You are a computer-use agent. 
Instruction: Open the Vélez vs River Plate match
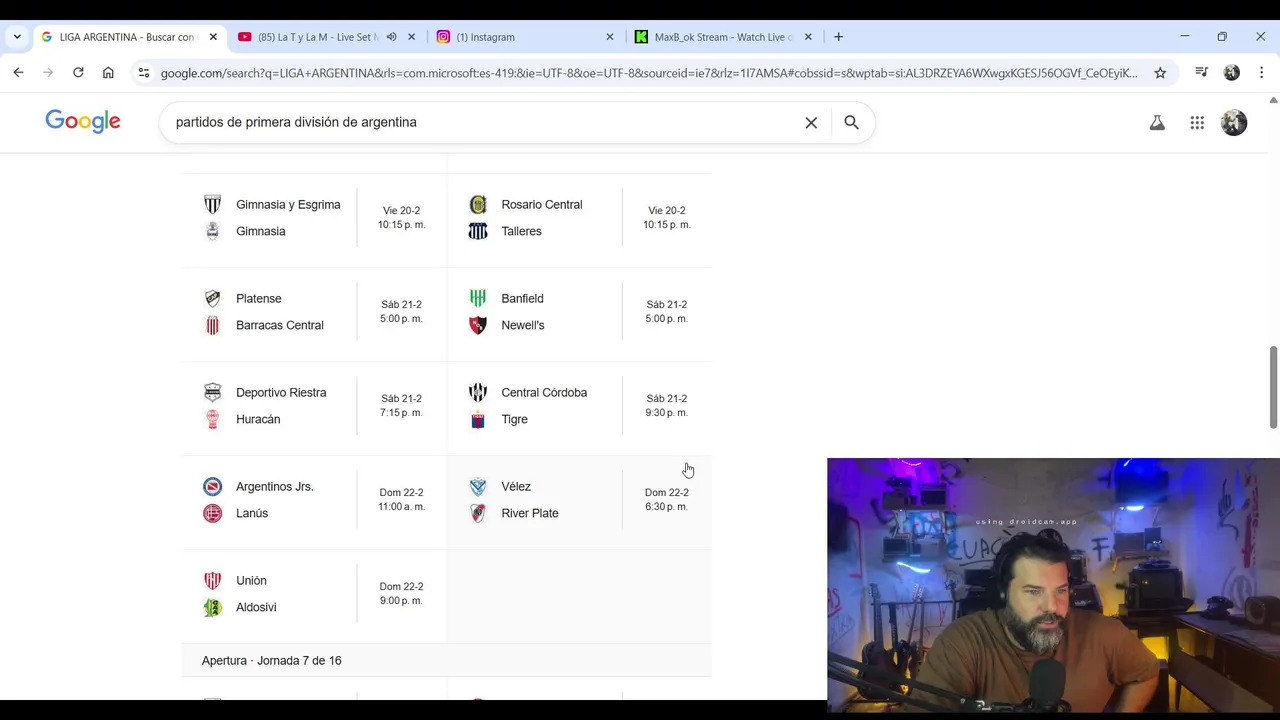tap(578, 500)
